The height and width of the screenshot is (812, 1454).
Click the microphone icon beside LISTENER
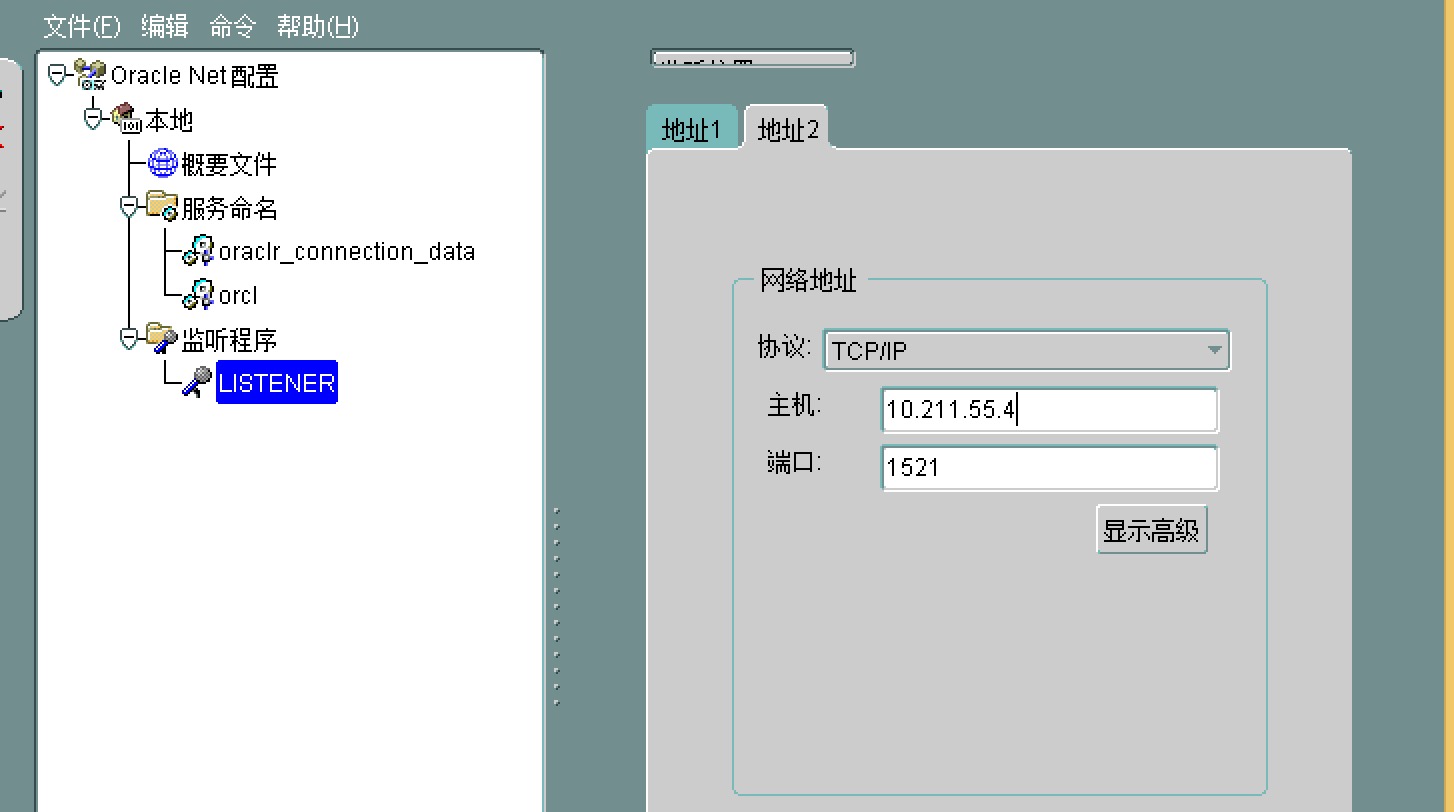click(x=197, y=382)
